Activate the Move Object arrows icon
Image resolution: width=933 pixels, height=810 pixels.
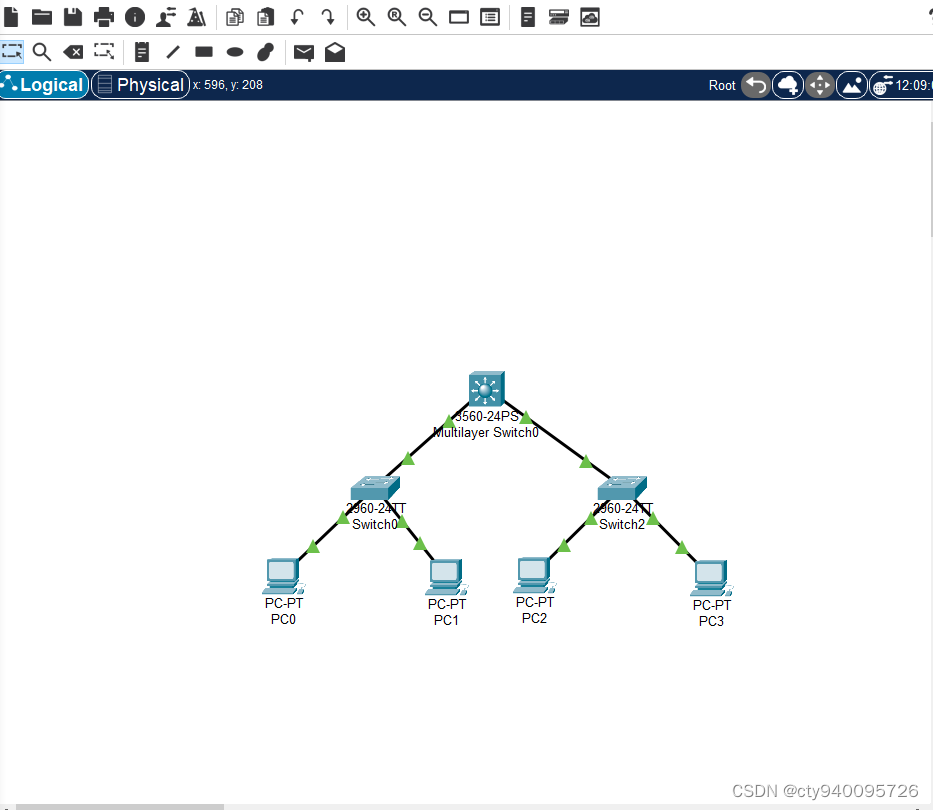[820, 85]
